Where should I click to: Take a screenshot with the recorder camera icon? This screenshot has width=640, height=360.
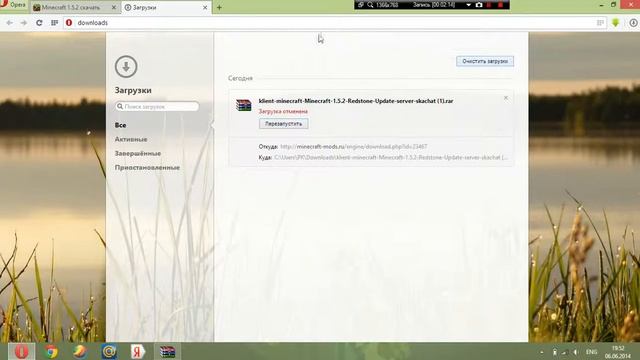coord(479,5)
